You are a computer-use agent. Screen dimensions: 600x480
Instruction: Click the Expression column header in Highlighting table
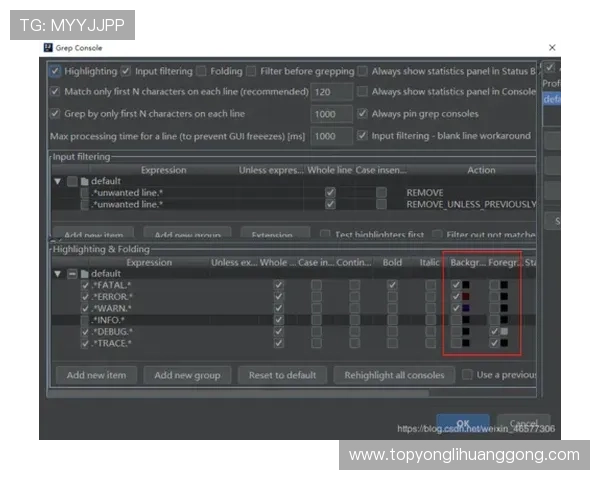click(x=149, y=262)
